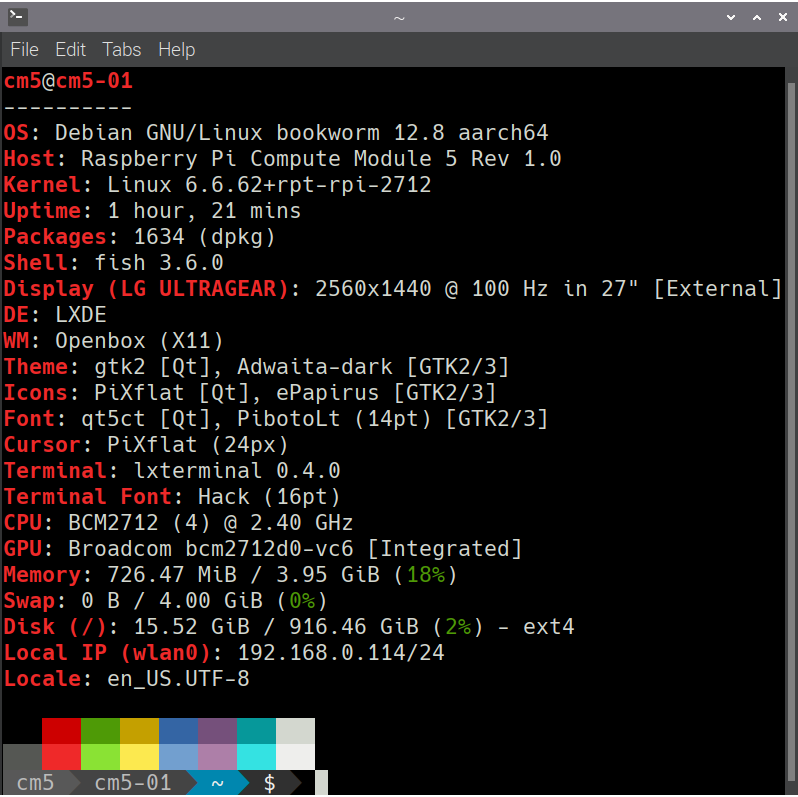Click 'LXDE' desktop environment value

[81, 315]
